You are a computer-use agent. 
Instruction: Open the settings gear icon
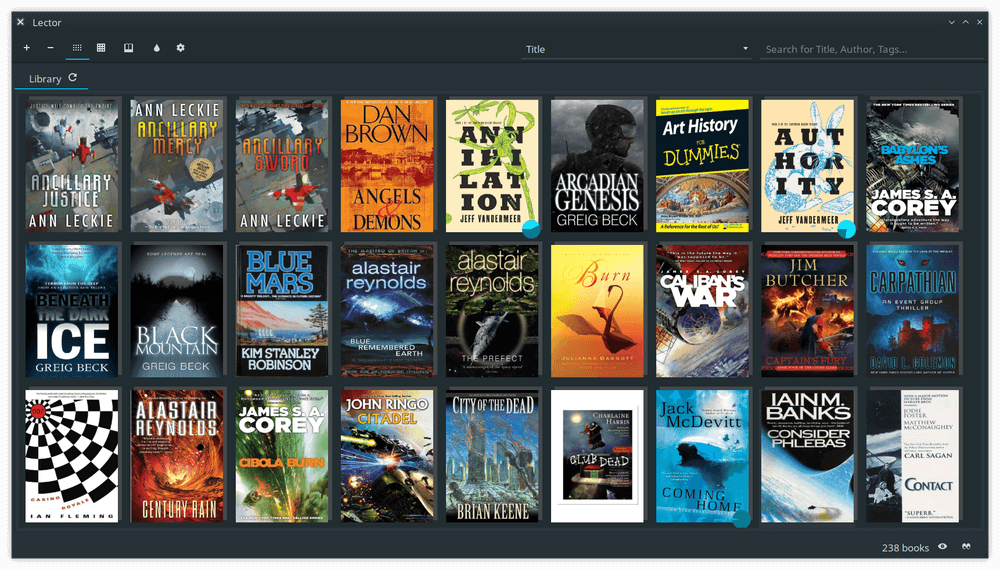point(180,48)
